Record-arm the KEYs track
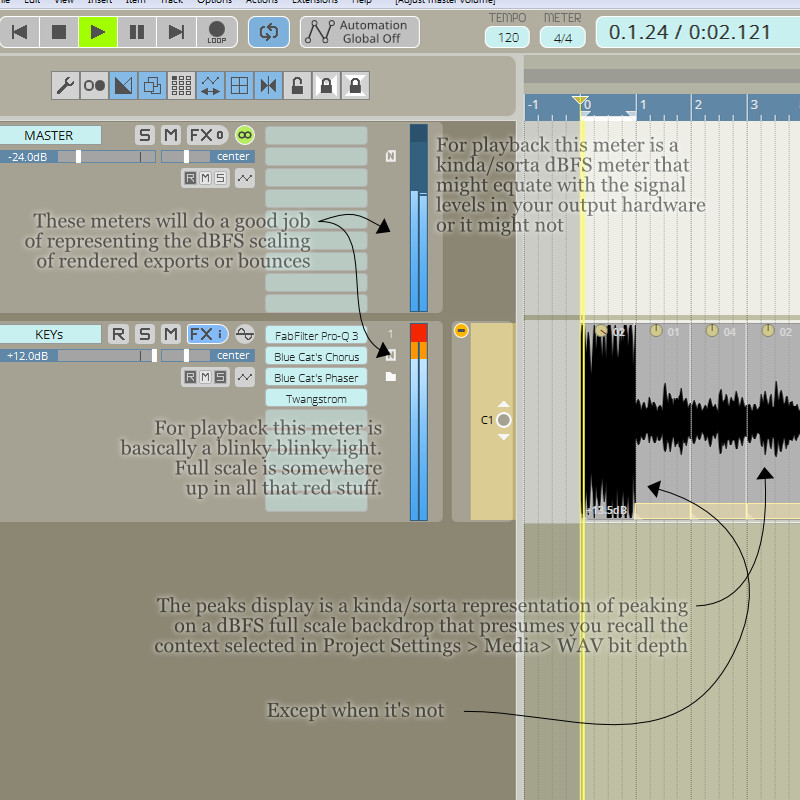The image size is (800, 800). point(118,334)
